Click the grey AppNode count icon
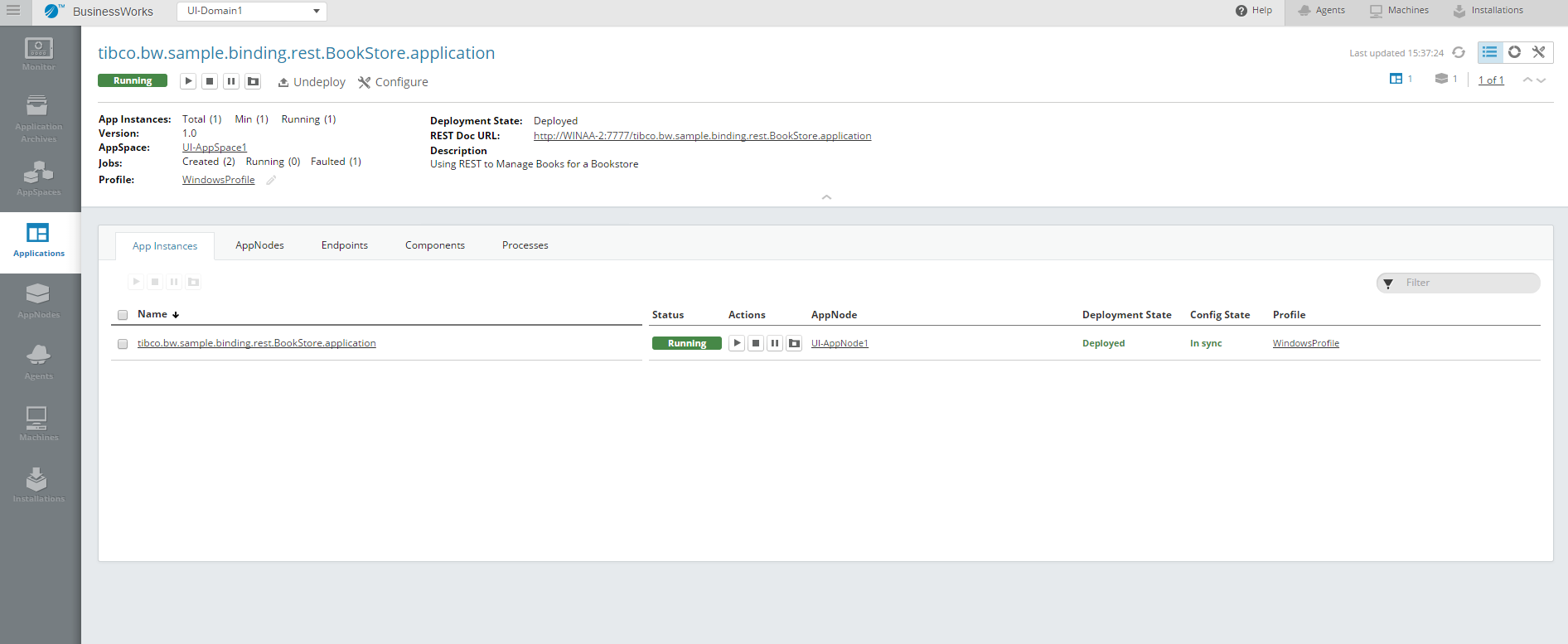The image size is (1568, 644). tap(1441, 79)
